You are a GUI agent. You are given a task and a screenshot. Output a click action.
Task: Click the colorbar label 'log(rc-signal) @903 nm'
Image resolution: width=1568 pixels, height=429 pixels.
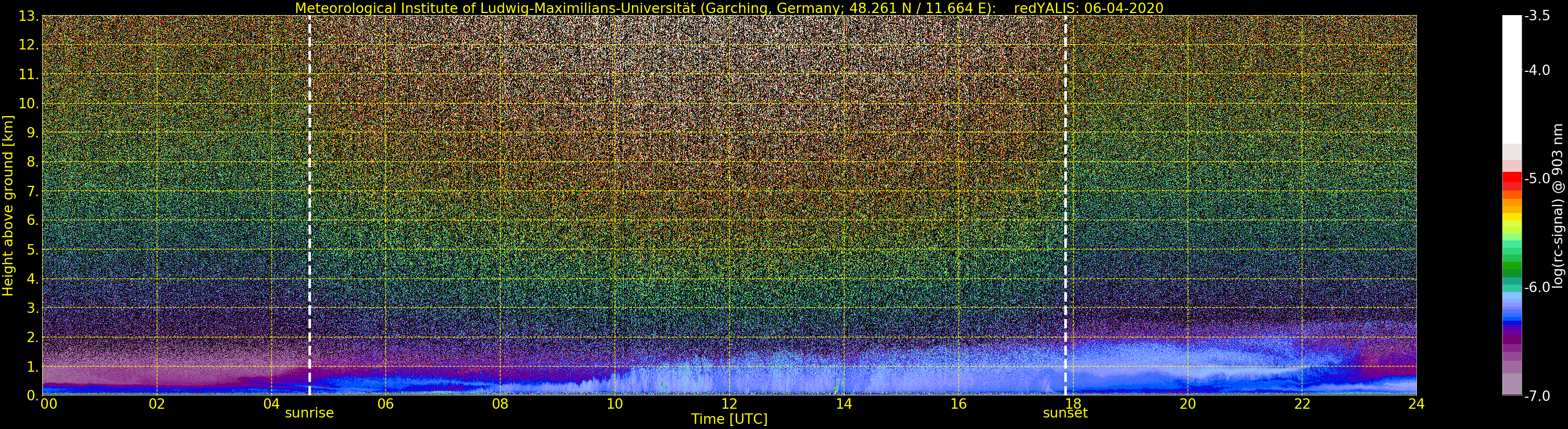coord(1557,206)
